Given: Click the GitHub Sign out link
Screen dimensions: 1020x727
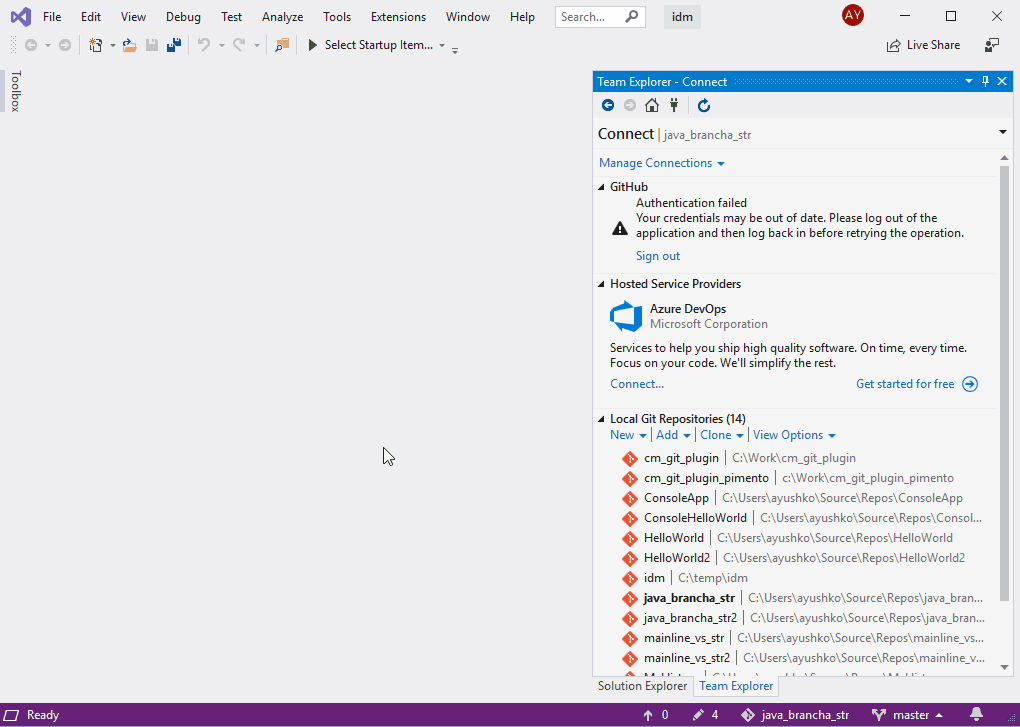Looking at the screenshot, I should pyautogui.click(x=658, y=256).
